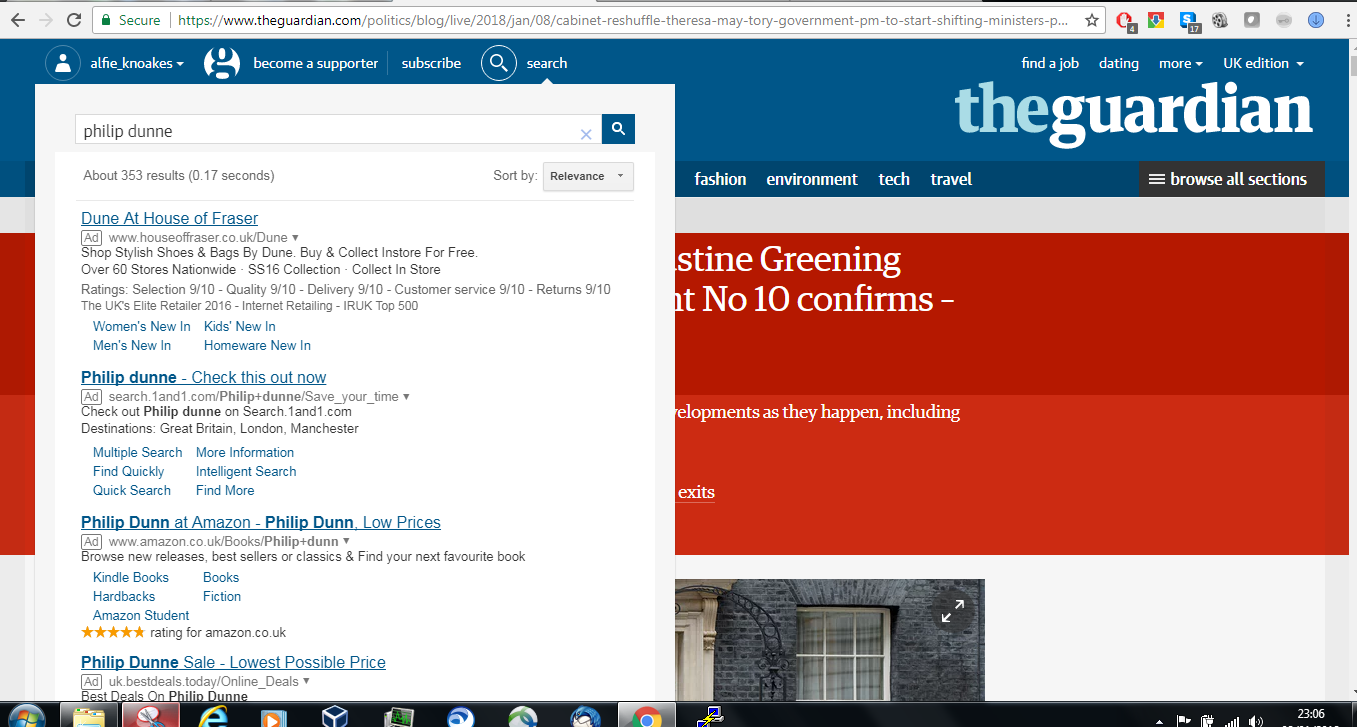This screenshot has width=1357, height=727.
Task: Expand the arrow after the amazon.co.uk URL
Action: pyautogui.click(x=346, y=541)
